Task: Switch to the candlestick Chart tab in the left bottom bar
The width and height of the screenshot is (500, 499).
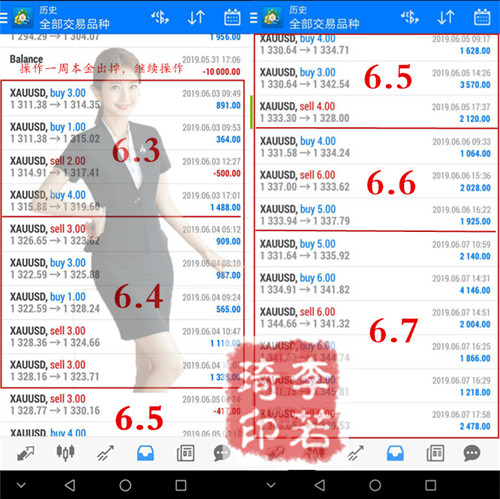Action: coord(65,453)
